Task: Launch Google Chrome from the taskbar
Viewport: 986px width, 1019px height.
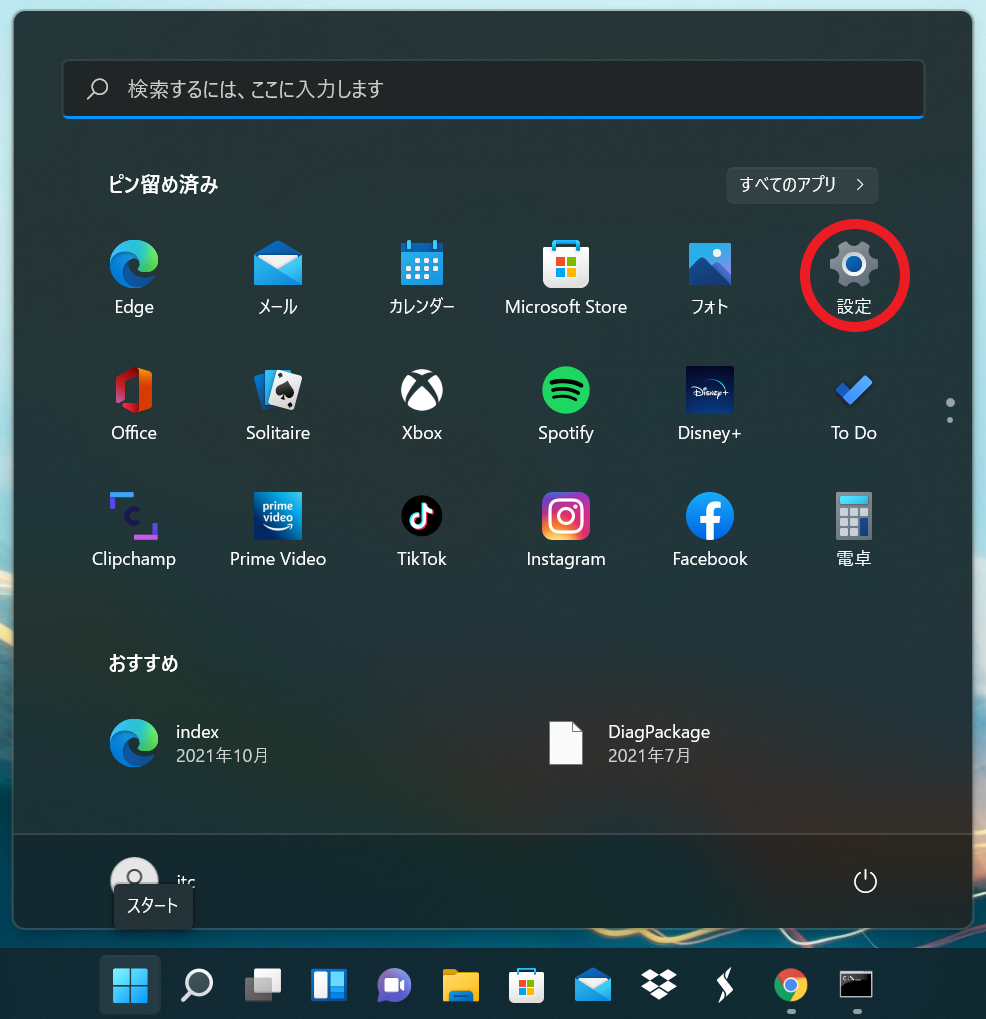Action: 790,985
